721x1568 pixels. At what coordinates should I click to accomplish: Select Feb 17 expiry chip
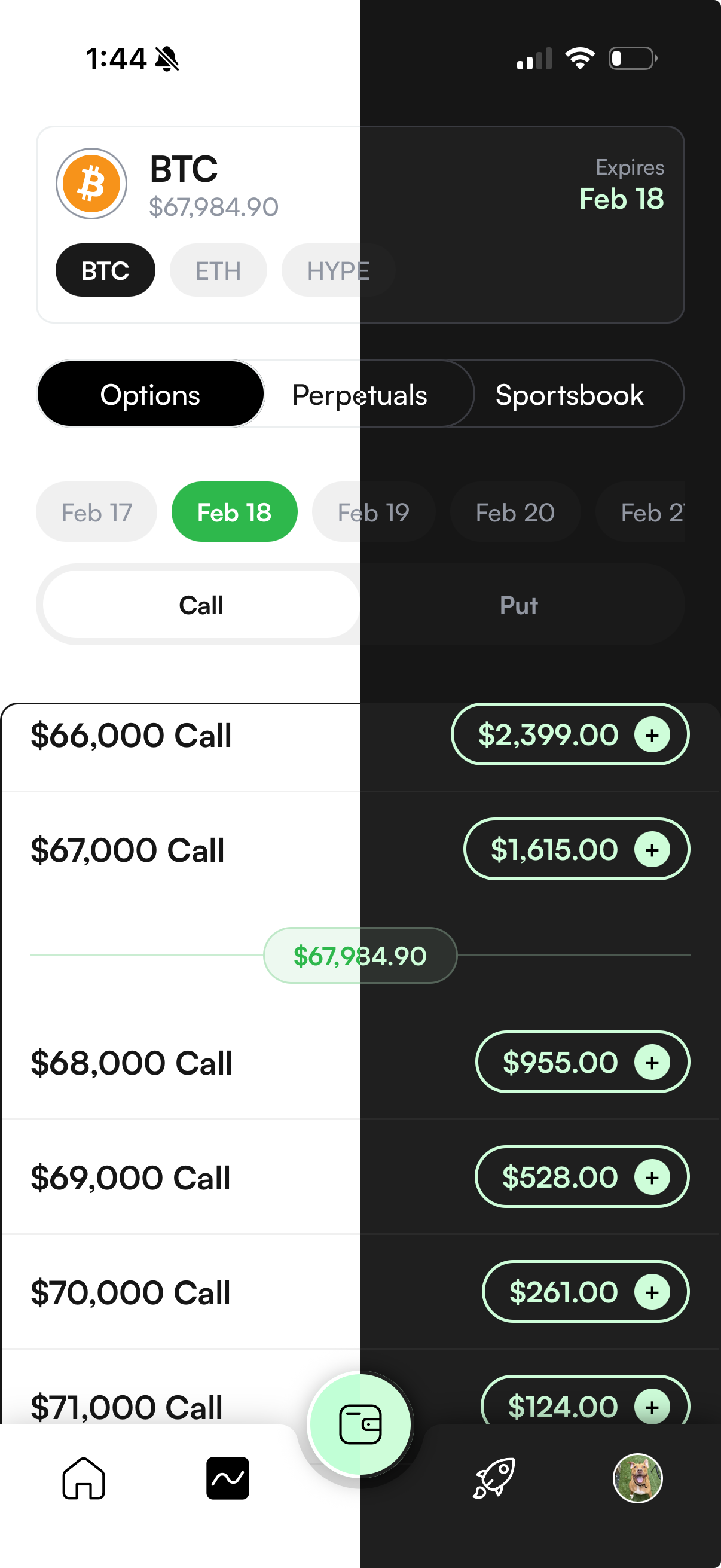point(96,513)
